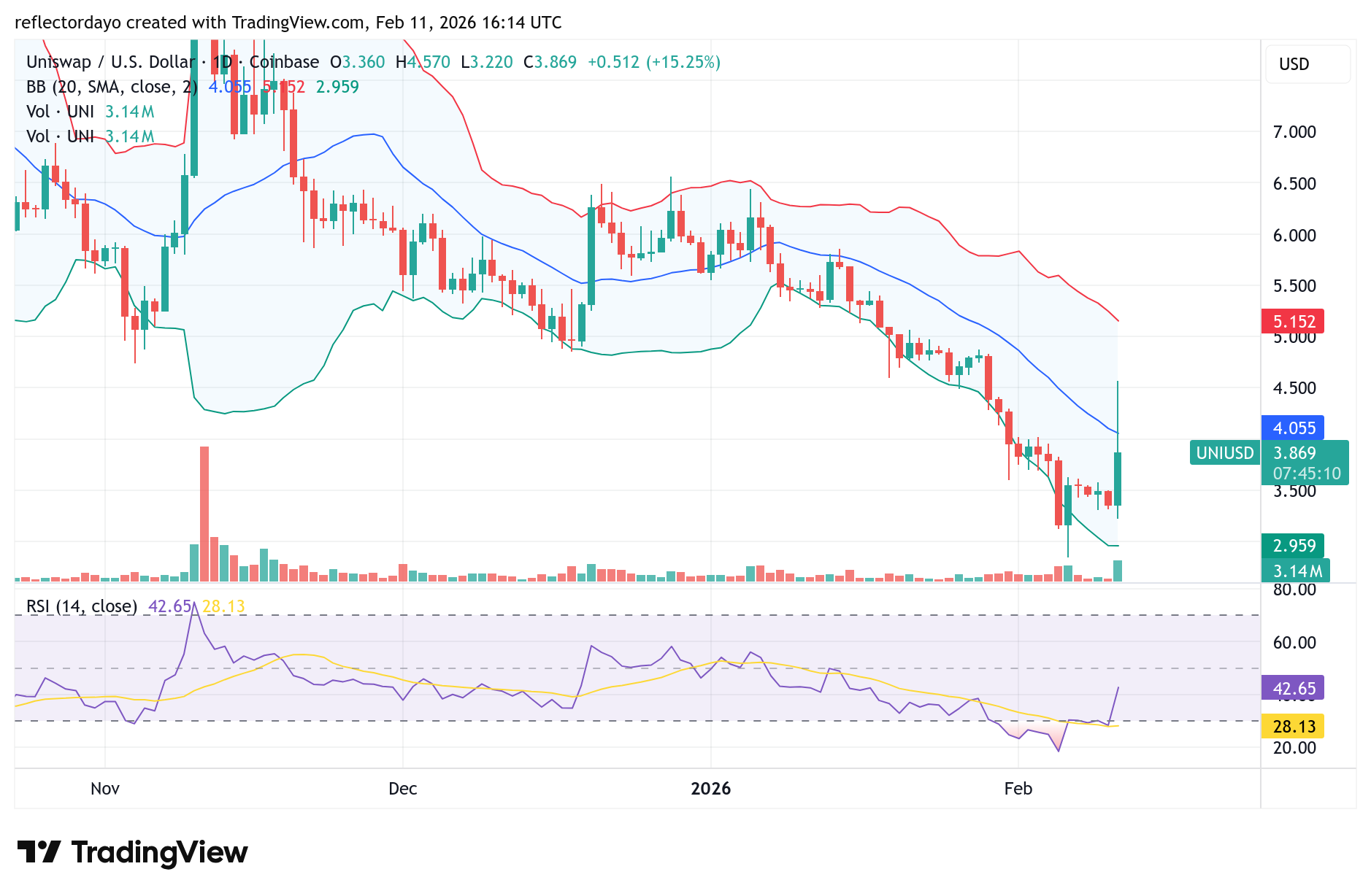Select the RSI (14, close) indicator legend
This screenshot has height=896, width=1371.
pos(82,606)
